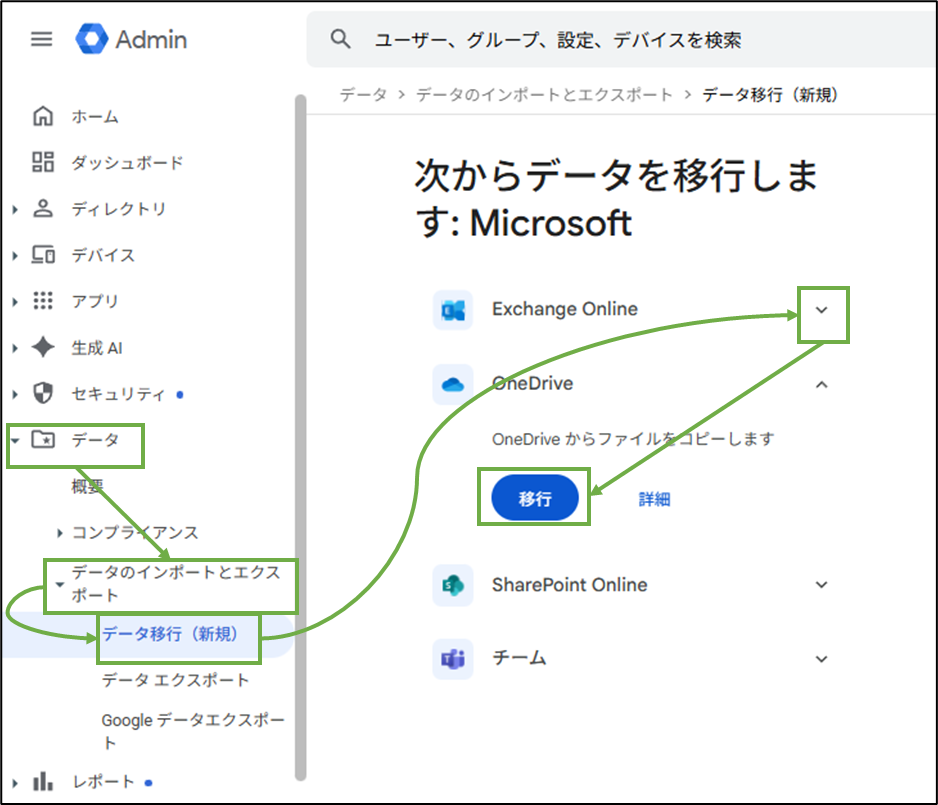Expand the アプリ menu arrow
The image size is (938, 805).
click(x=15, y=301)
